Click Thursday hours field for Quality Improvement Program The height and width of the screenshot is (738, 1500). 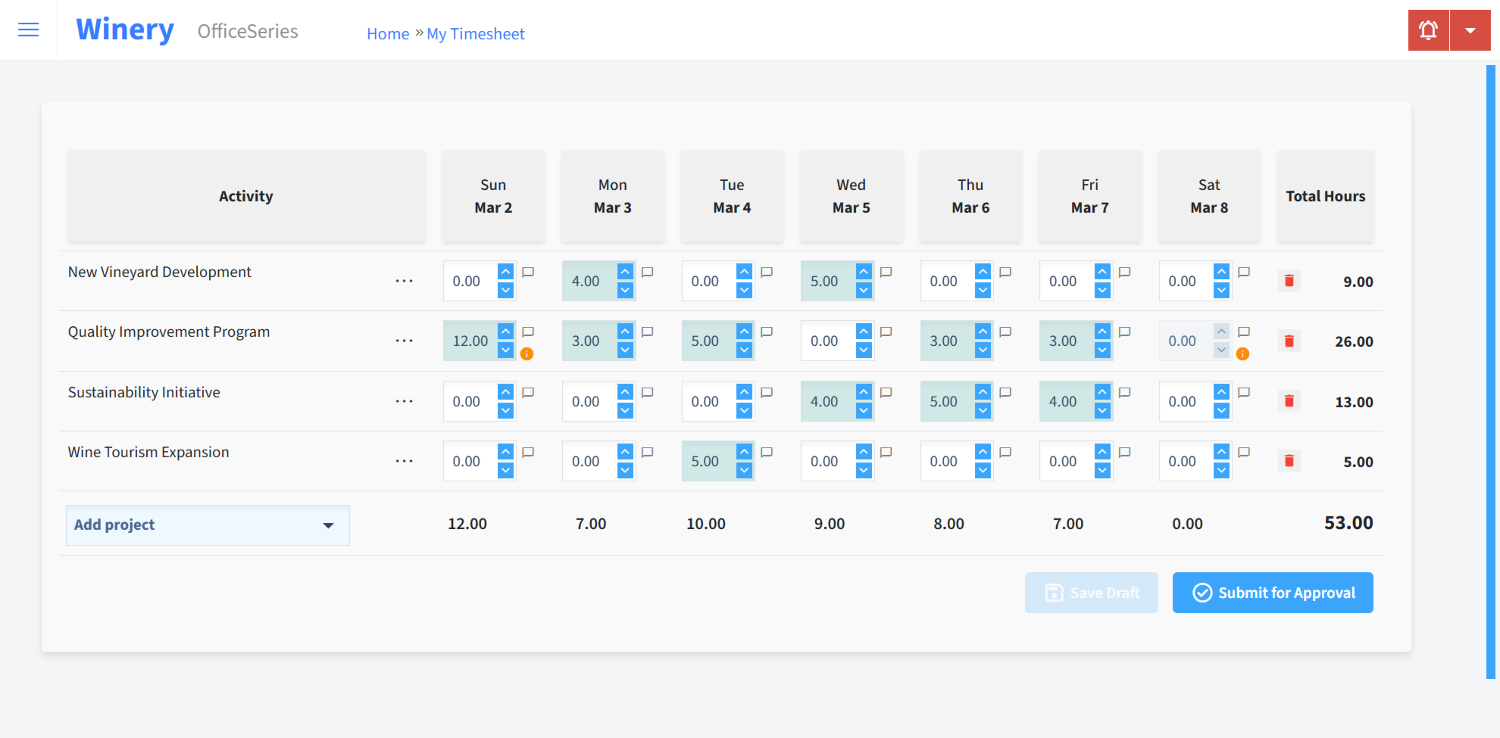pyautogui.click(x=946, y=341)
